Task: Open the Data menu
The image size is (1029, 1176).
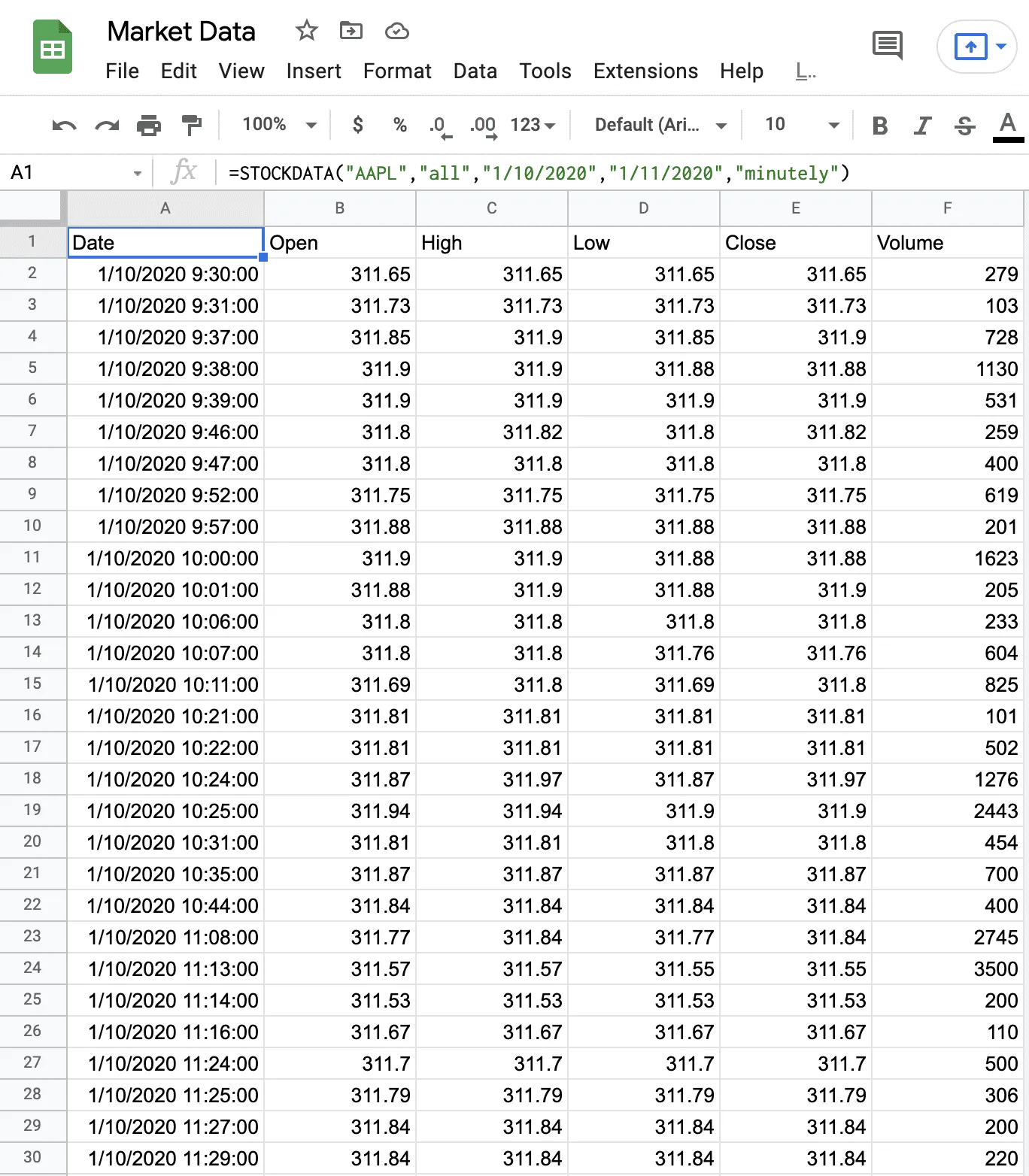Action: click(x=475, y=71)
